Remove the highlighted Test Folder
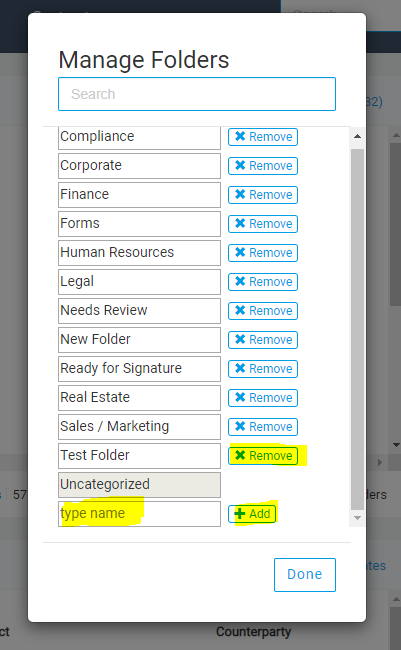 263,456
